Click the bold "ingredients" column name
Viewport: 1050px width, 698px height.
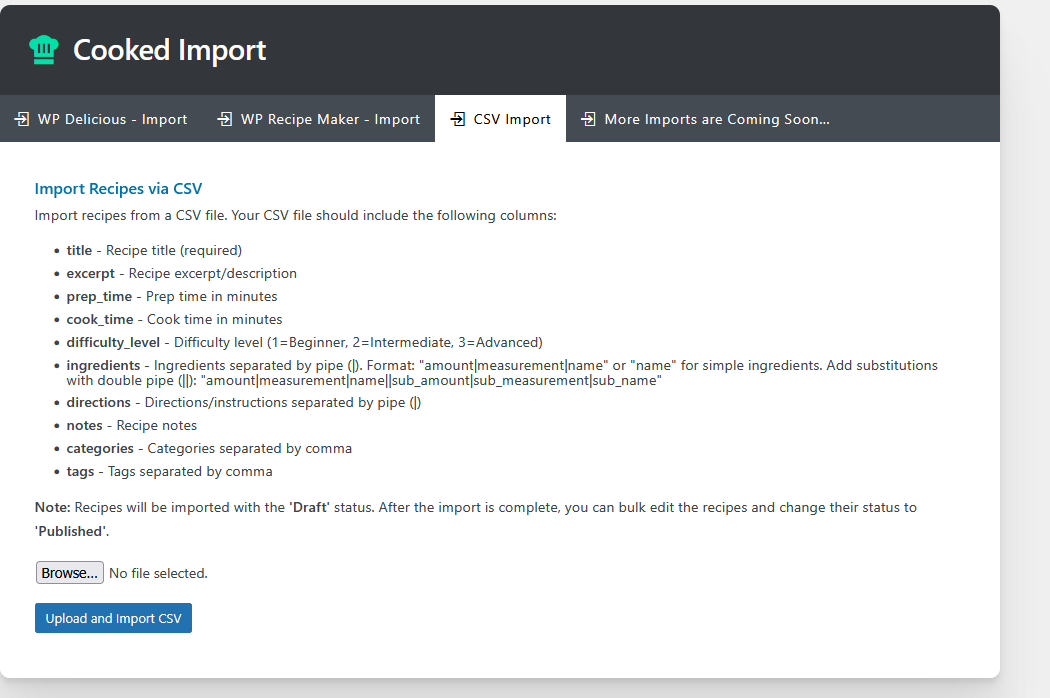coord(105,365)
